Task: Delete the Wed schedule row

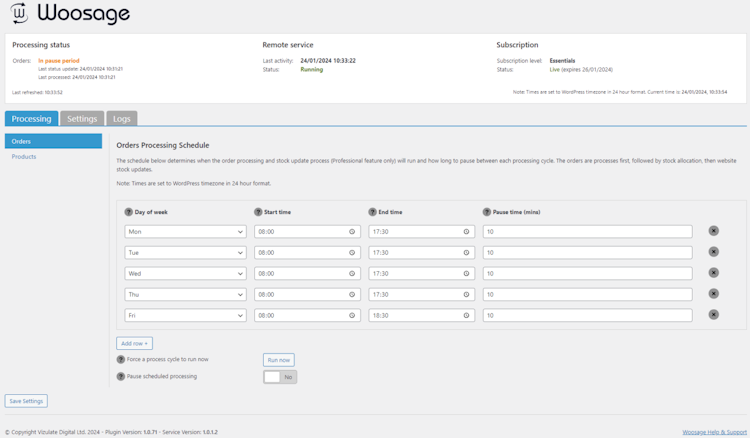Action: pos(713,273)
